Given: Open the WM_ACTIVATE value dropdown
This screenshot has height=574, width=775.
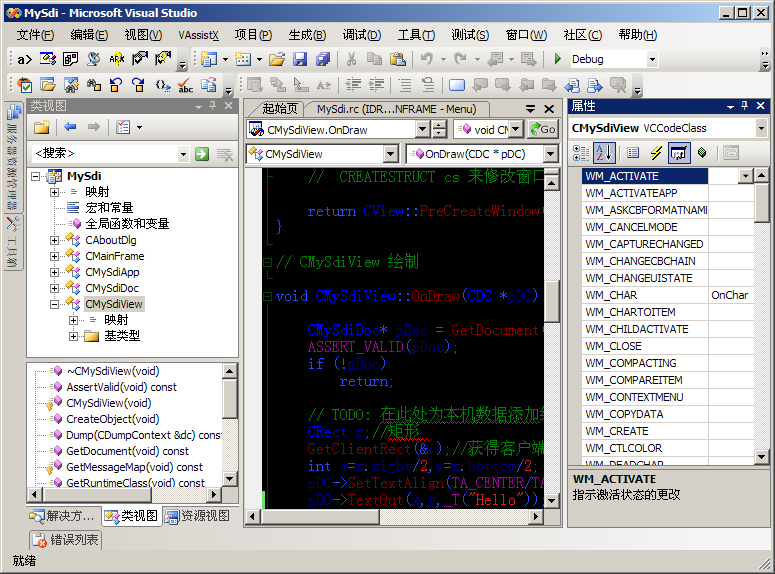Looking at the screenshot, I should pos(745,176).
